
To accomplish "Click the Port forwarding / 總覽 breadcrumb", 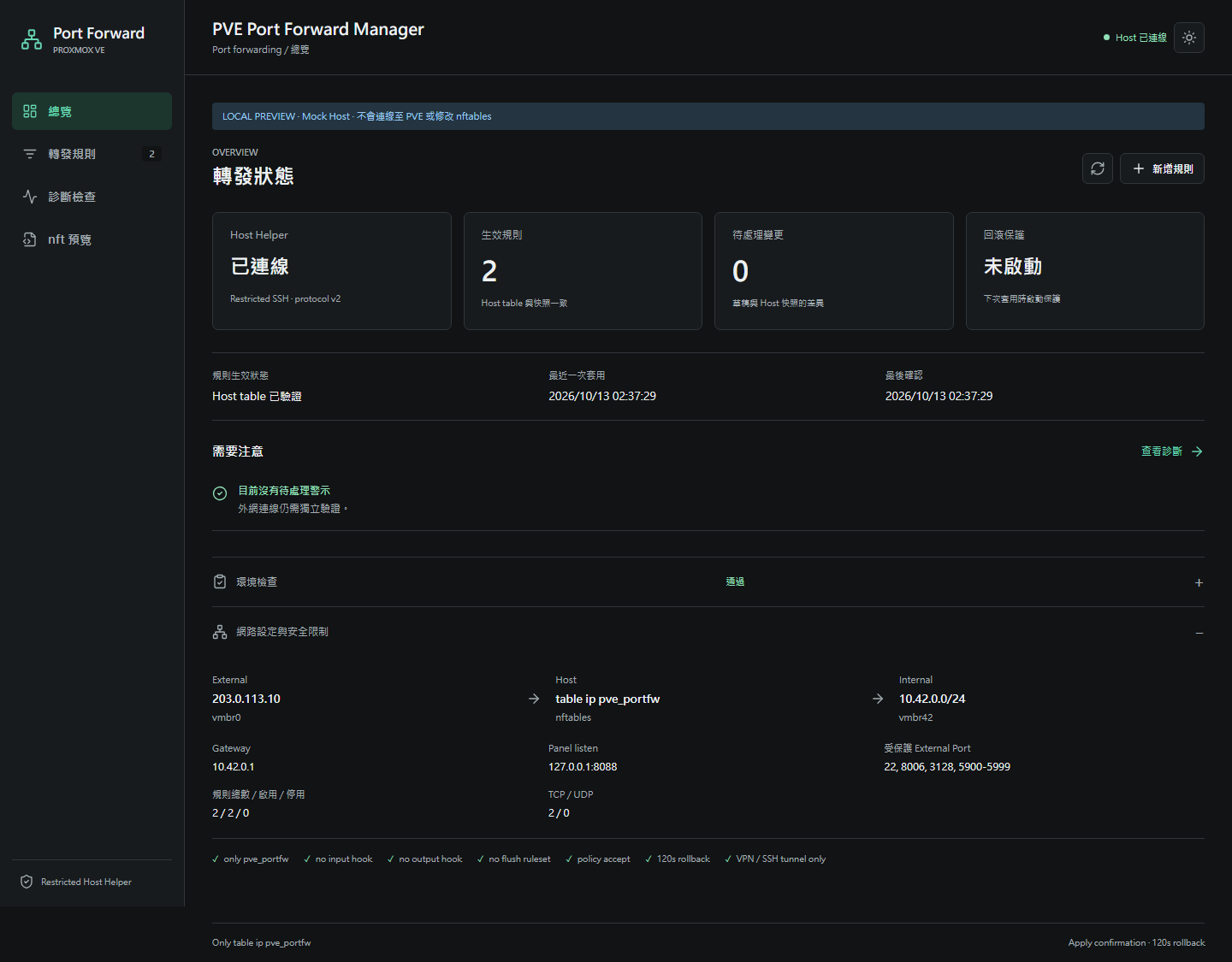I will (x=261, y=50).
